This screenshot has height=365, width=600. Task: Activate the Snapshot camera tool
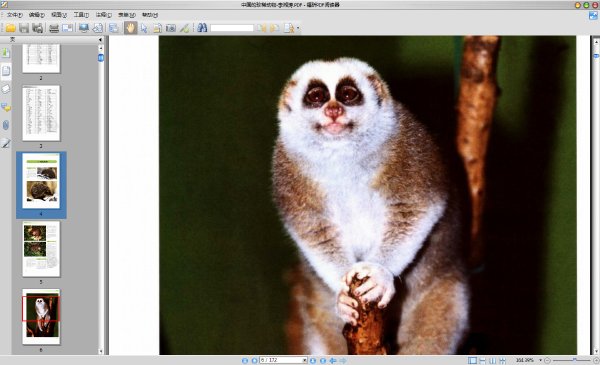pos(171,28)
